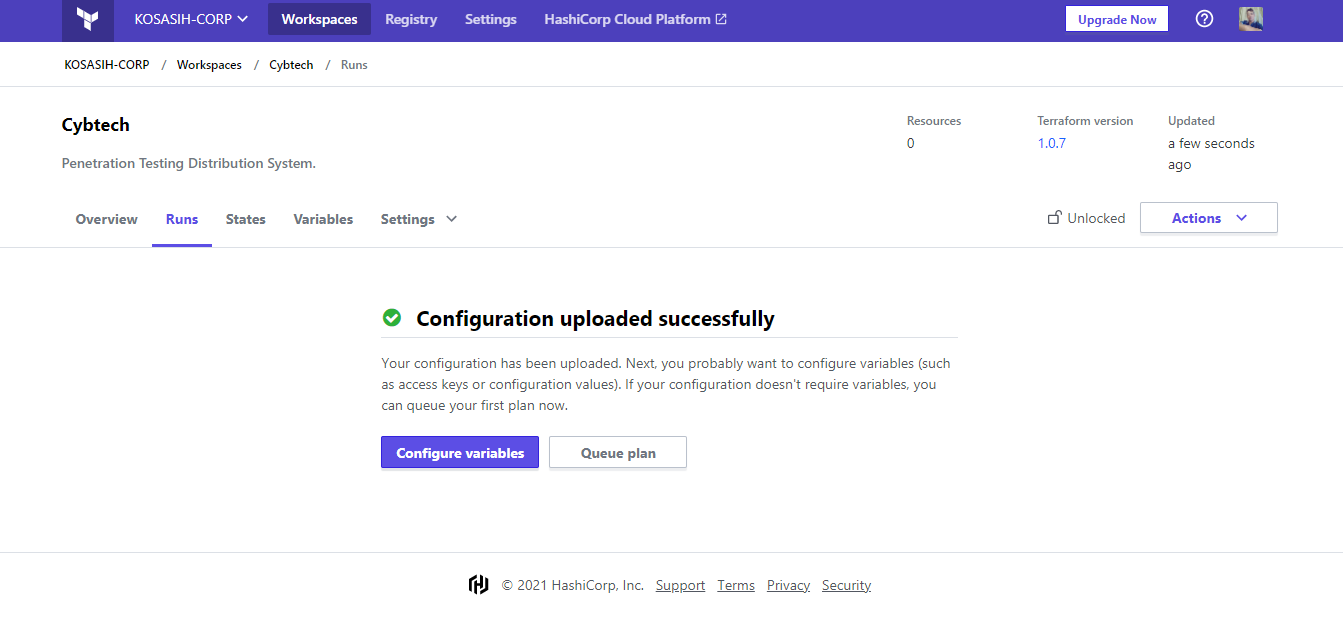This screenshot has width=1343, height=621.
Task: Click the HashiCorp logo in footer
Action: click(479, 585)
